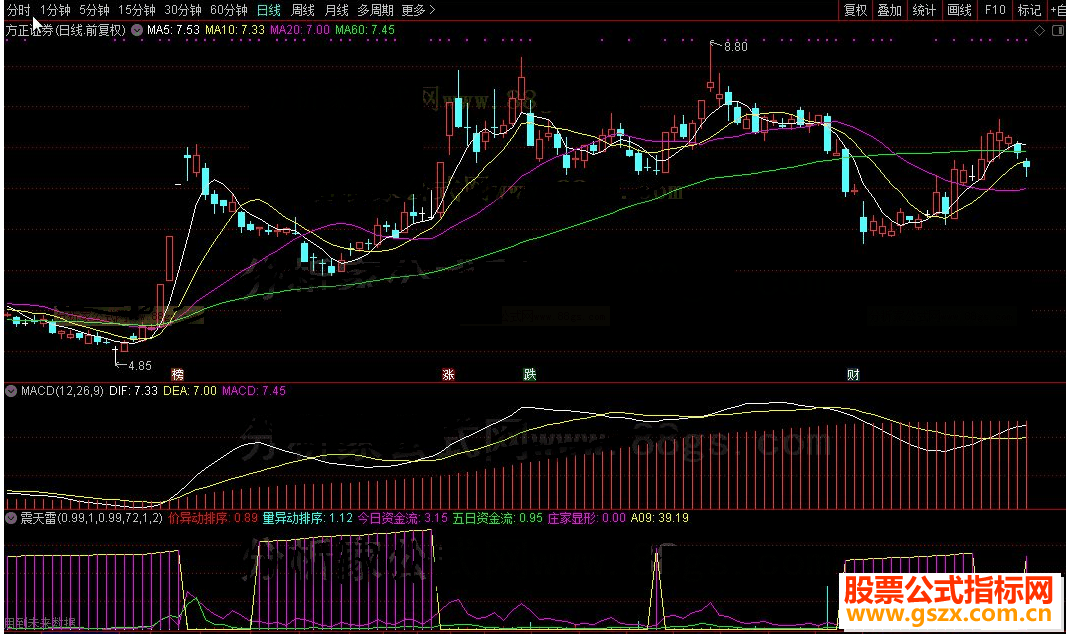Click the 量异动排序: 1.12 value
This screenshot has width=1066, height=634.
tap(307, 518)
